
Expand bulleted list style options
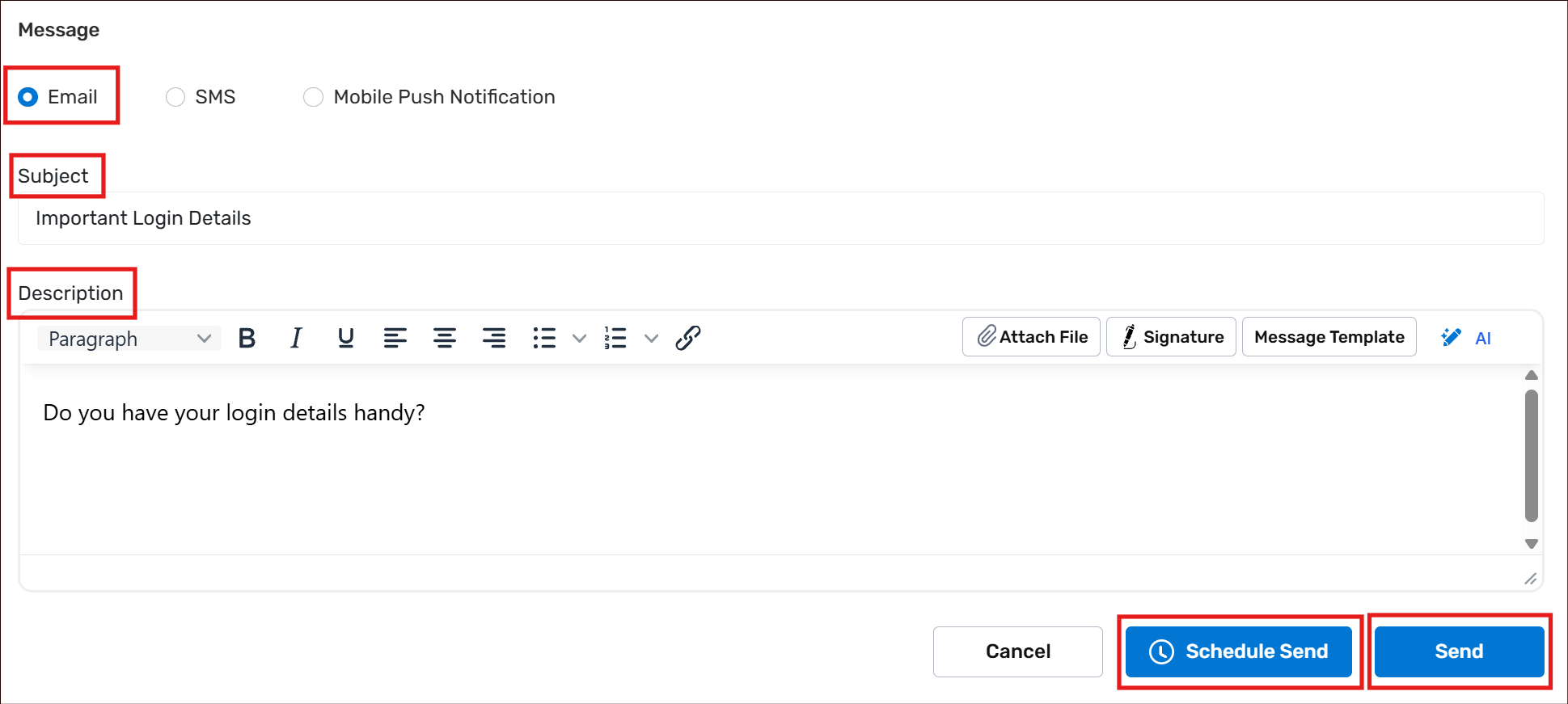[x=579, y=338]
